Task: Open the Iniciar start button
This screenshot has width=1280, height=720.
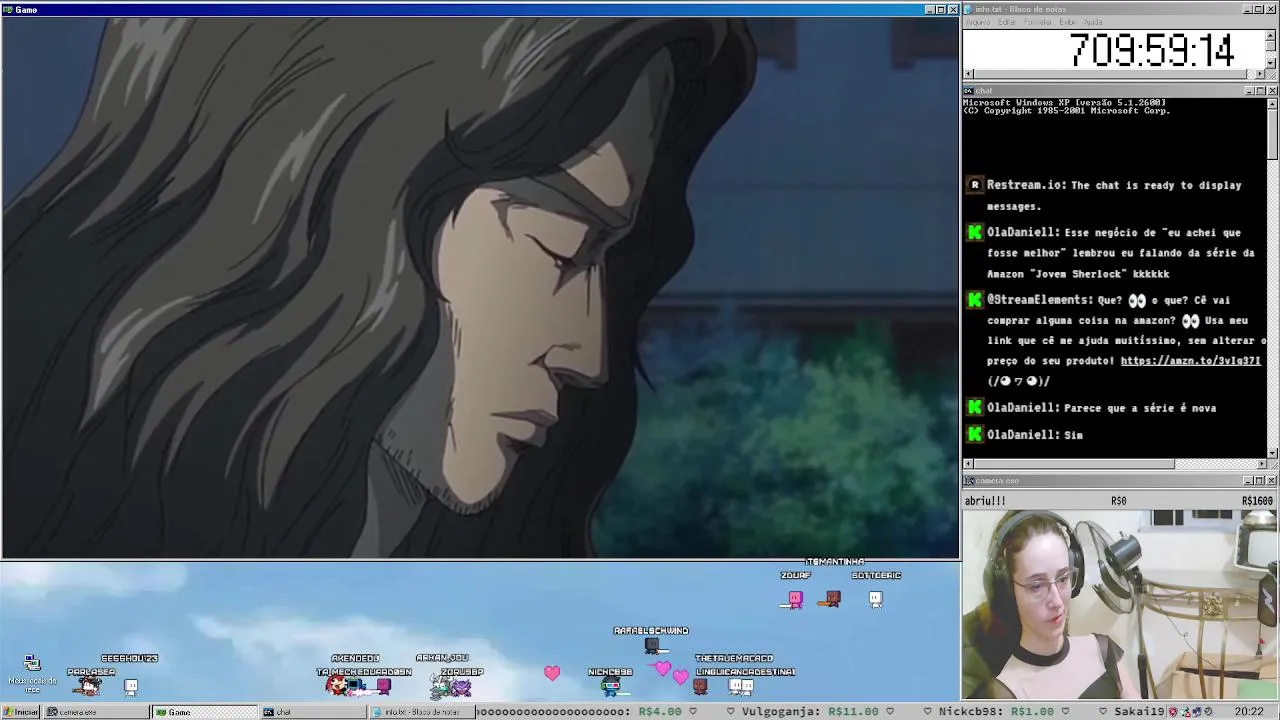Action: pos(20,712)
